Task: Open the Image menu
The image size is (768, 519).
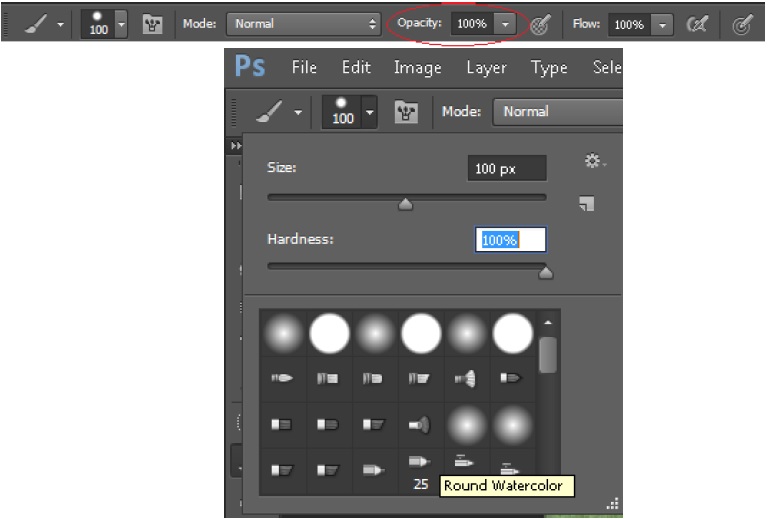Action: (417, 68)
